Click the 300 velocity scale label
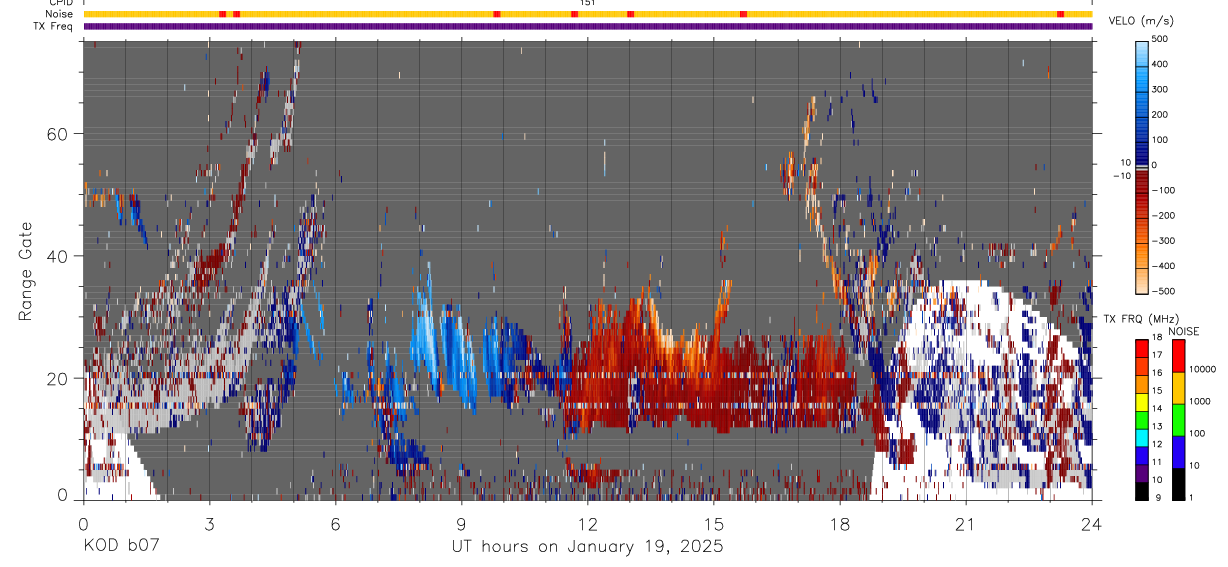This screenshot has height=567, width=1228. [x=1161, y=89]
